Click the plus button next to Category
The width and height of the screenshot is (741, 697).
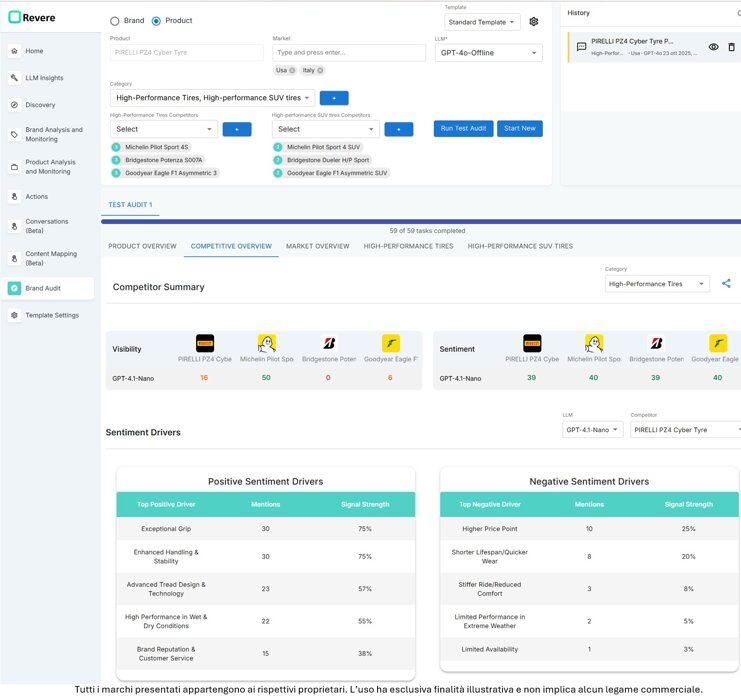[333, 98]
